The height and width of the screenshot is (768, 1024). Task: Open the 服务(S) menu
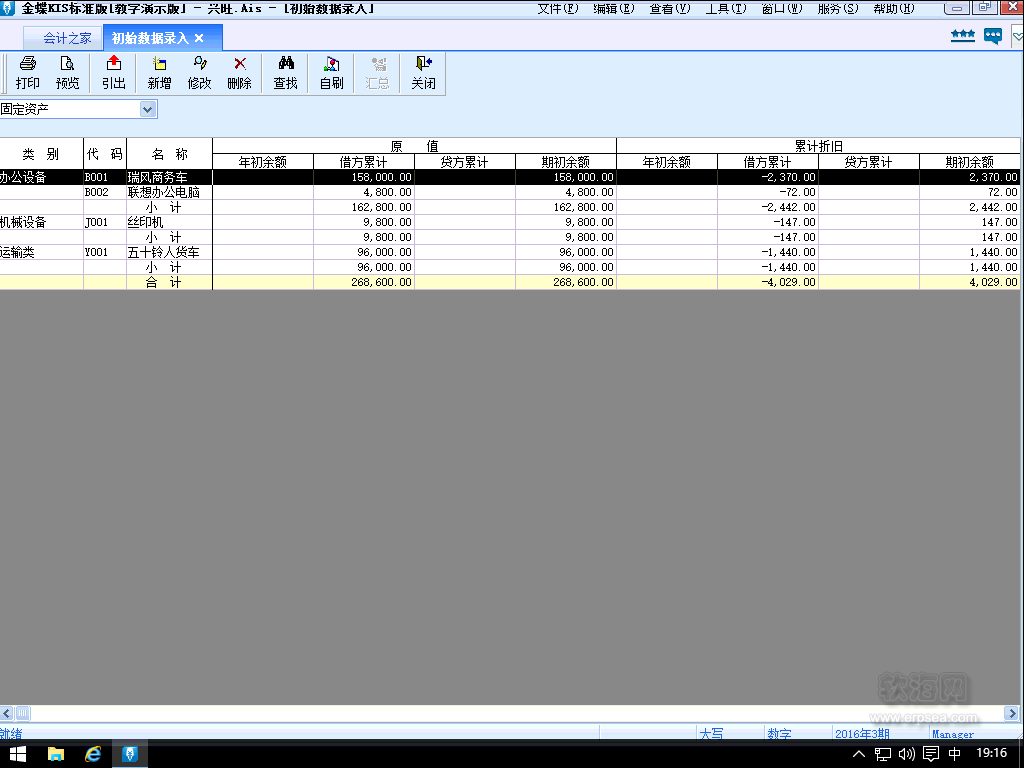tap(838, 8)
